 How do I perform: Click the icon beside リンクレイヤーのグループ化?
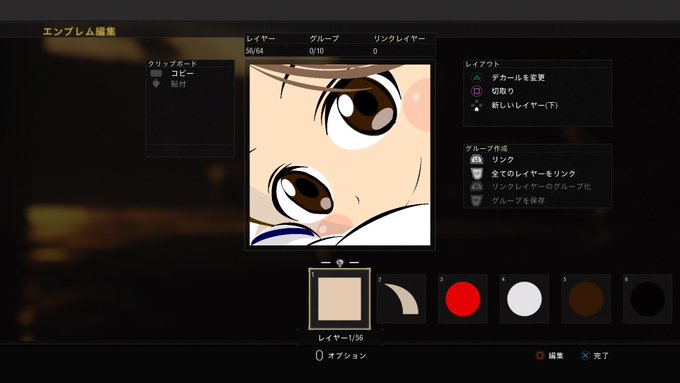tap(476, 187)
